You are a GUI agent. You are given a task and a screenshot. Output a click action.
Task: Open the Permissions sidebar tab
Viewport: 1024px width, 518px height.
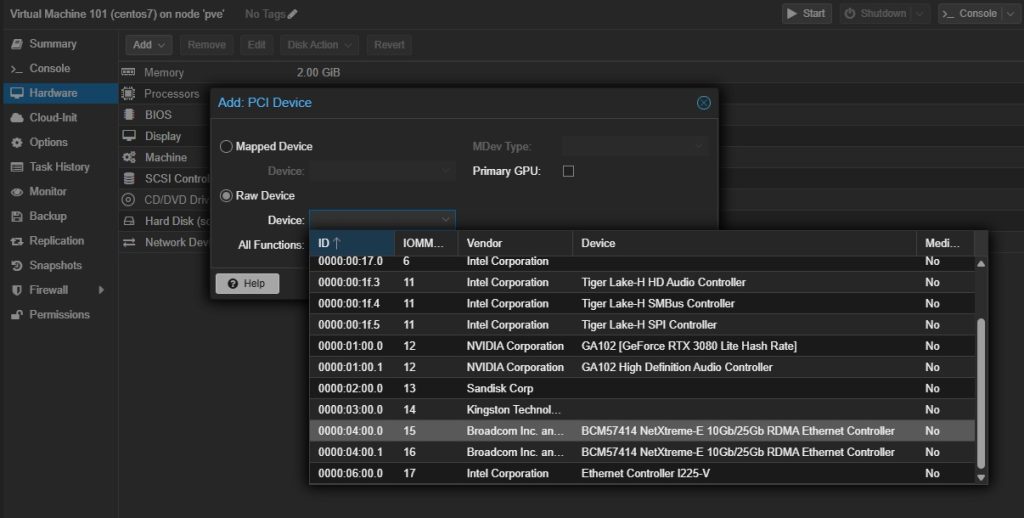[x=59, y=315]
